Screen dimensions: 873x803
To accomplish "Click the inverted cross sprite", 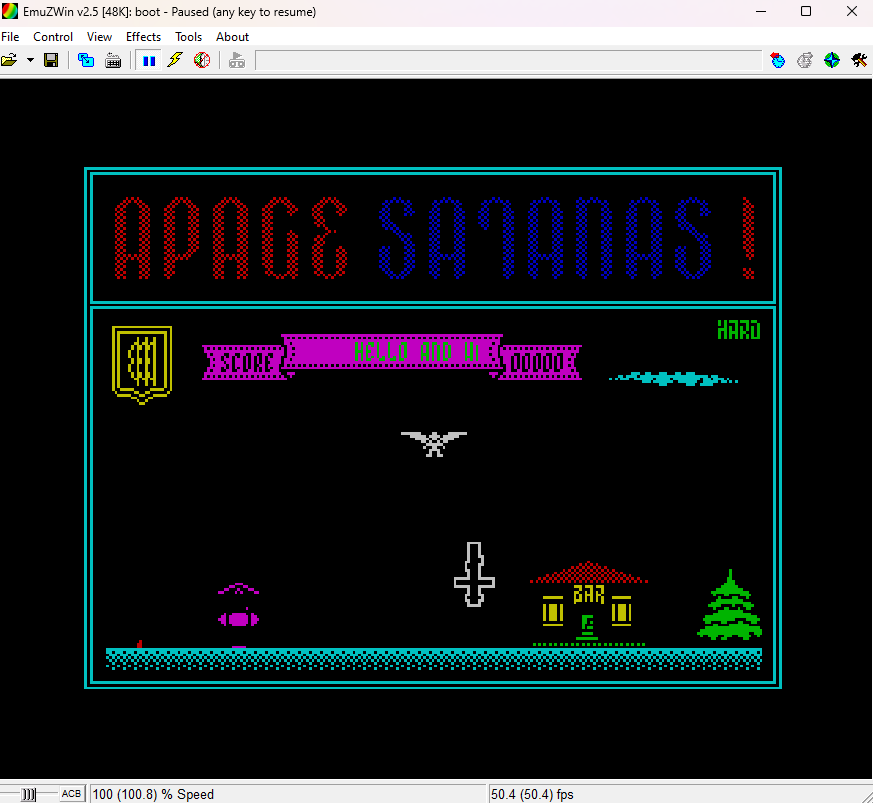I will tap(474, 574).
